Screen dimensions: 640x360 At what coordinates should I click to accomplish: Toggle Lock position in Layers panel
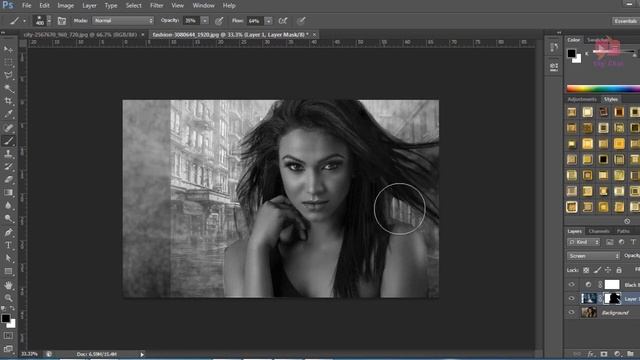pyautogui.click(x=608, y=270)
